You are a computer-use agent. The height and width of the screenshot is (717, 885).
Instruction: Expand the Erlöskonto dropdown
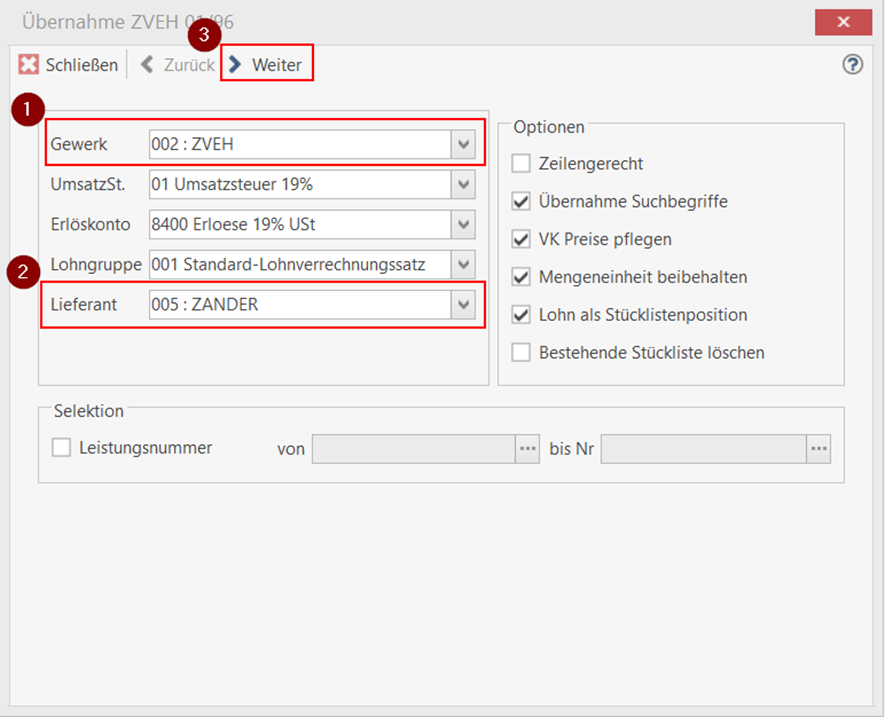pyautogui.click(x=463, y=225)
